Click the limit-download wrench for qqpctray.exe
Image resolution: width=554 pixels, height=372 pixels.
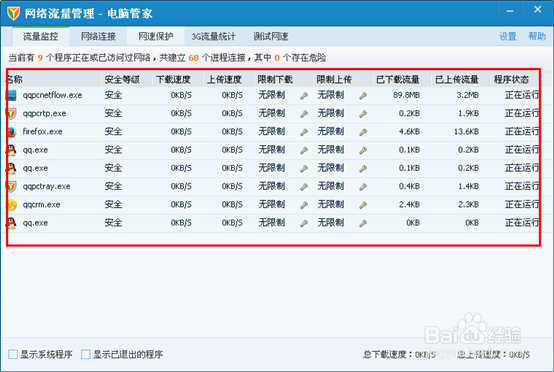304,187
